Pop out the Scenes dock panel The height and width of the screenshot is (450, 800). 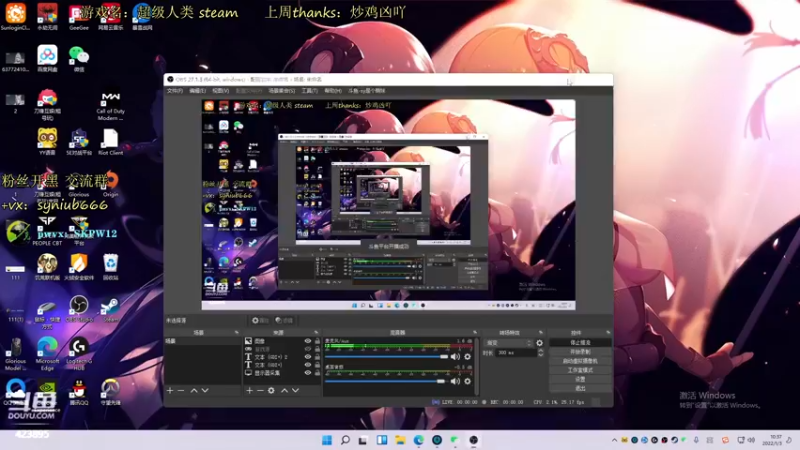[x=236, y=333]
